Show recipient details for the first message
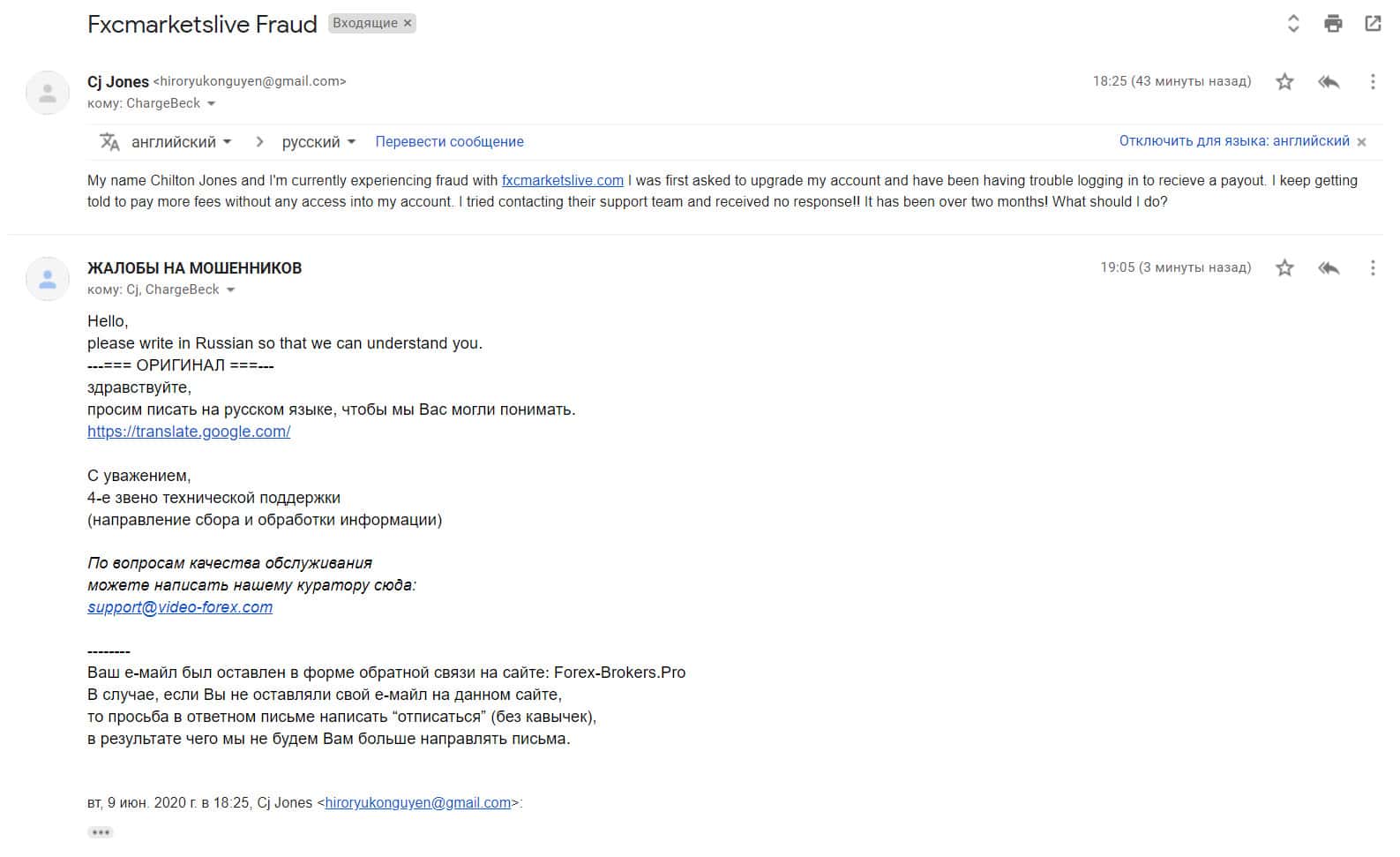This screenshot has width=1400, height=857. [x=211, y=104]
